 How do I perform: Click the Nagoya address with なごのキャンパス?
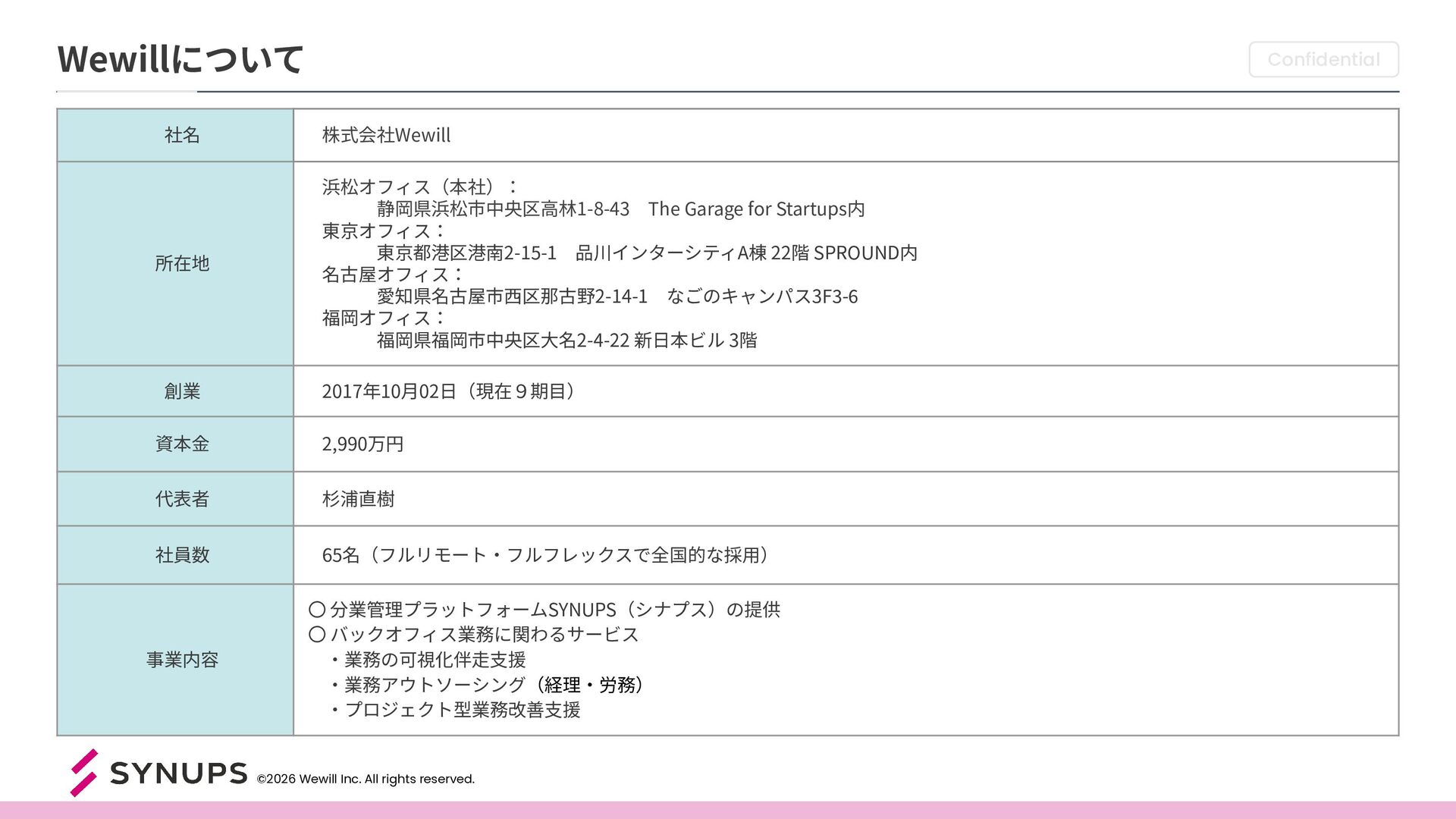pos(617,296)
